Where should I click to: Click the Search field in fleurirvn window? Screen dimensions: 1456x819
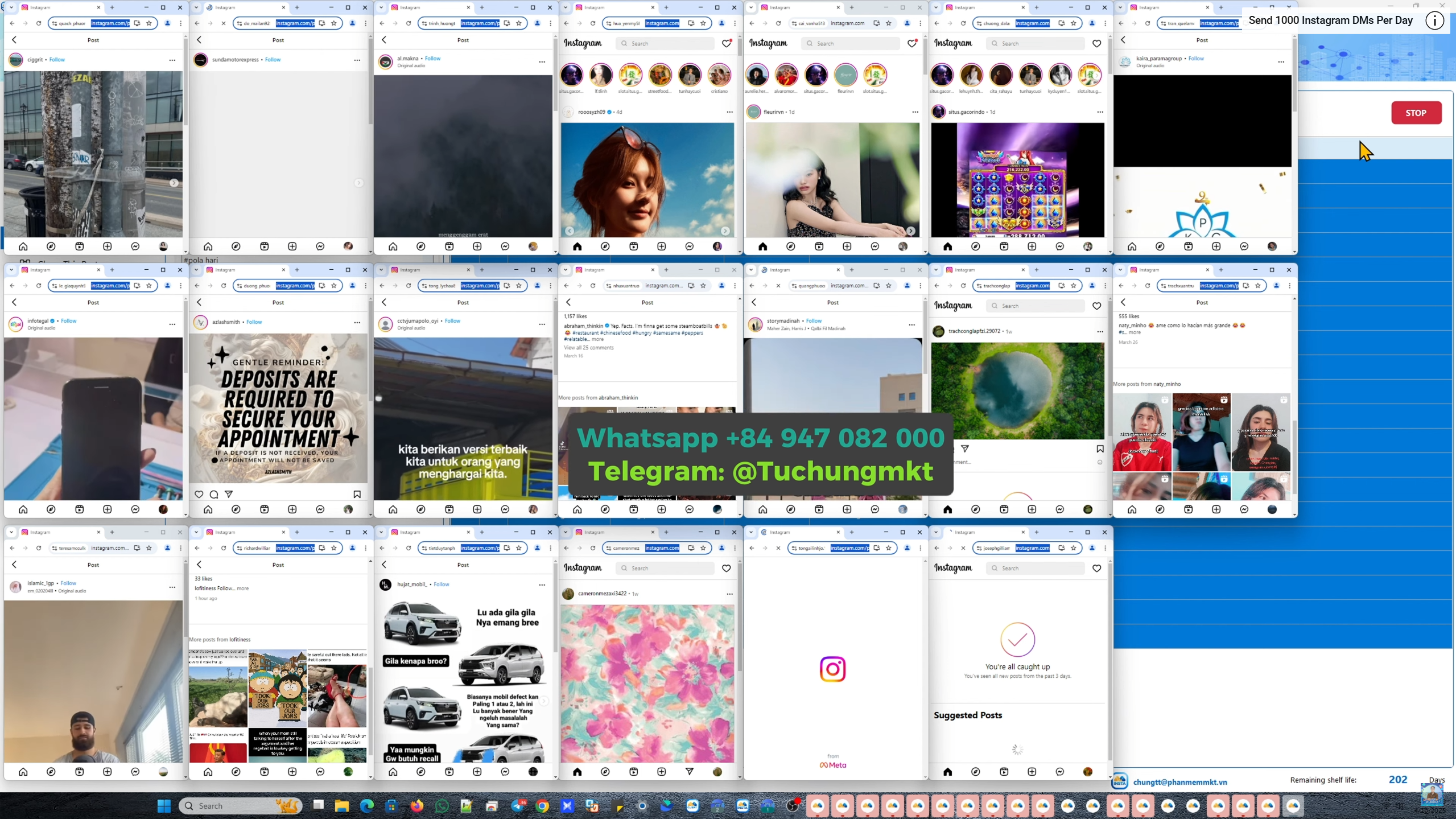pyautogui.click(x=850, y=43)
